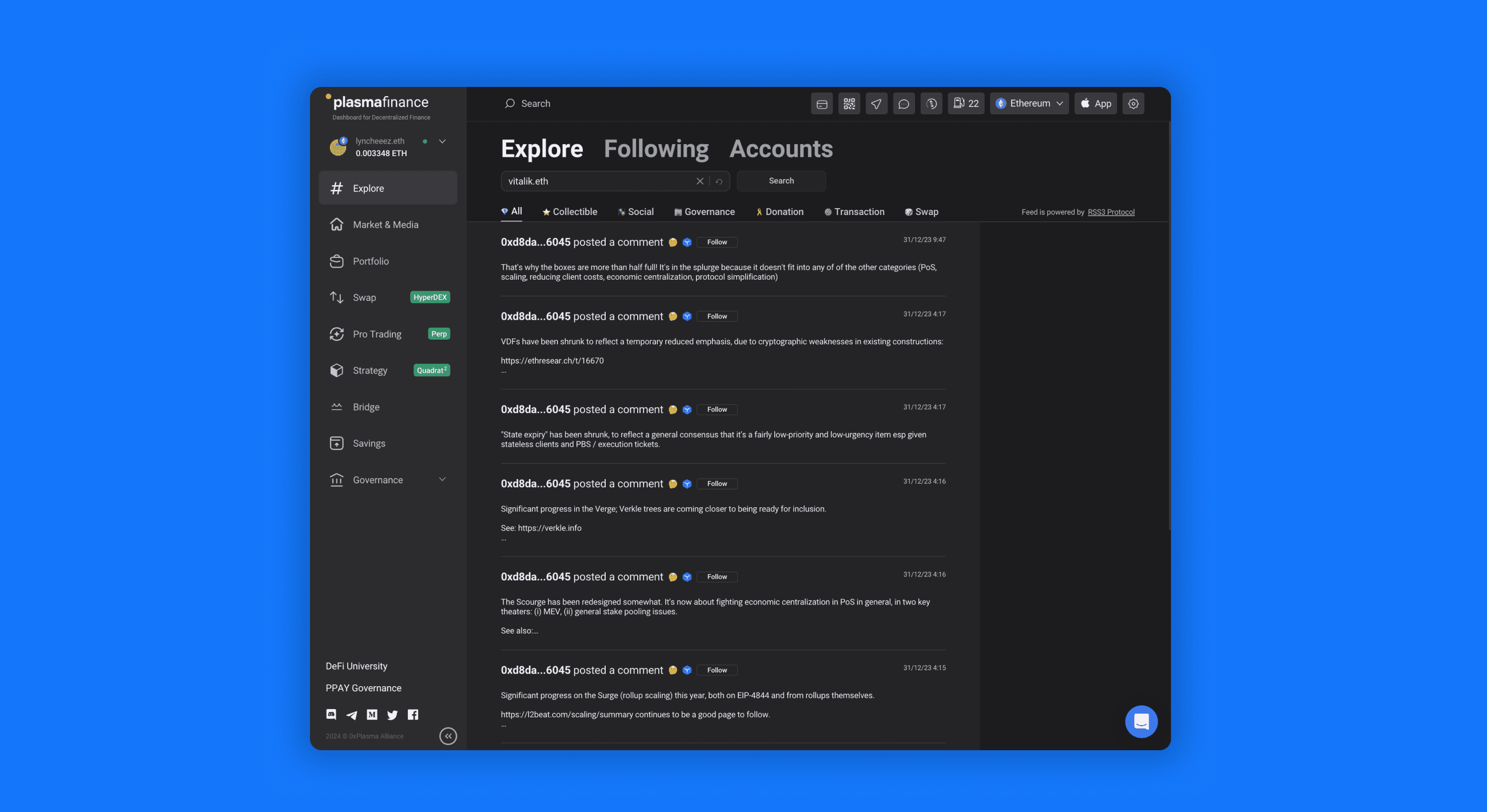Click the lyncheeez.eth account avatar

(x=338, y=146)
